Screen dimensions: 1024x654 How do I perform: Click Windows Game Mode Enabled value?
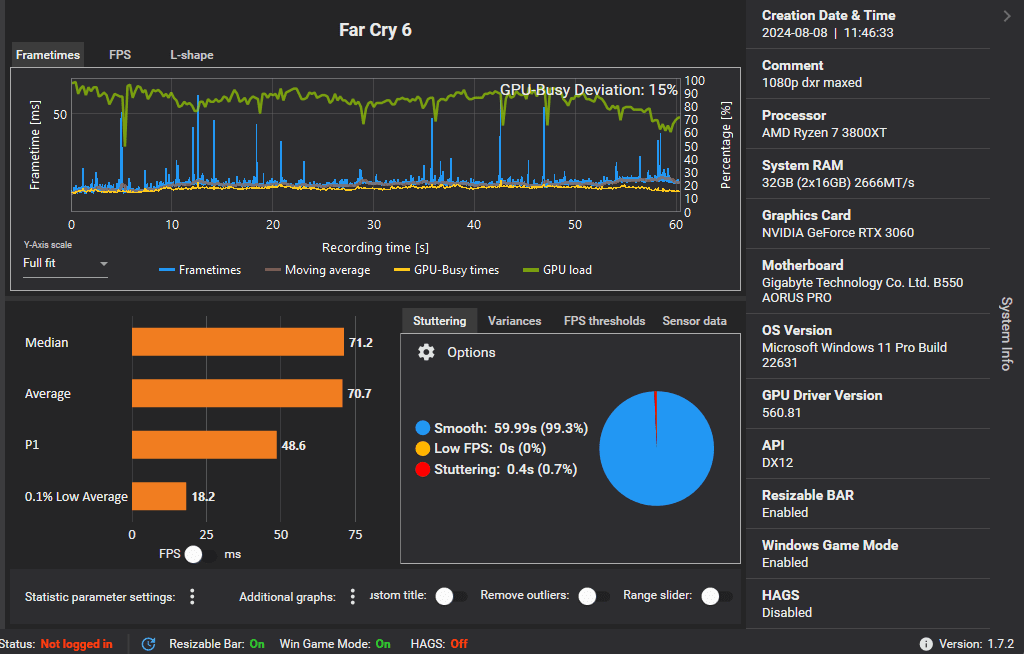coord(785,563)
